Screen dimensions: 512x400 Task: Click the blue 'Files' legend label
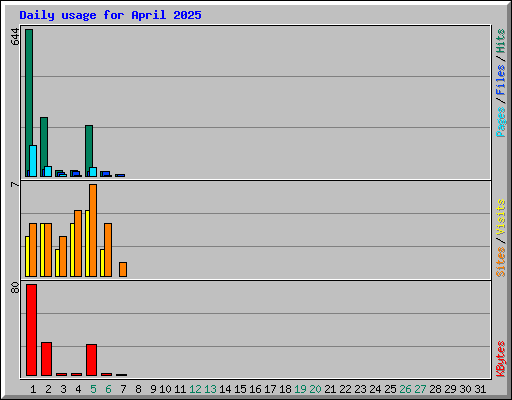point(501,80)
